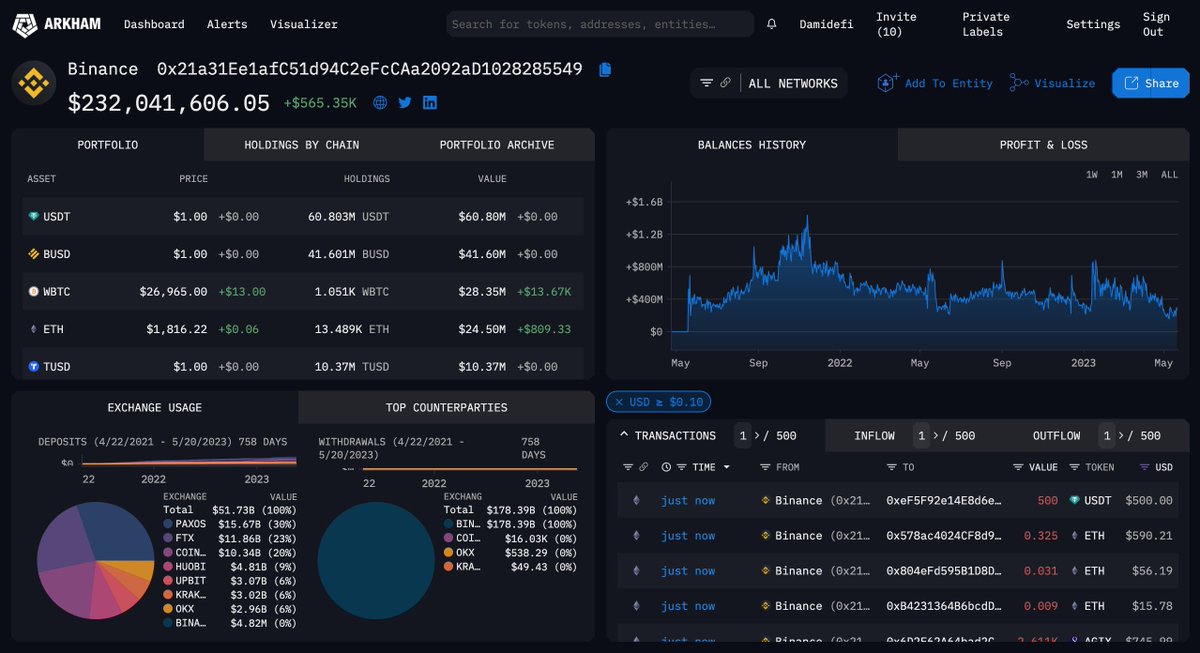This screenshot has width=1200, height=653.
Task: Open Settings in the header
Action: pyautogui.click(x=1093, y=24)
